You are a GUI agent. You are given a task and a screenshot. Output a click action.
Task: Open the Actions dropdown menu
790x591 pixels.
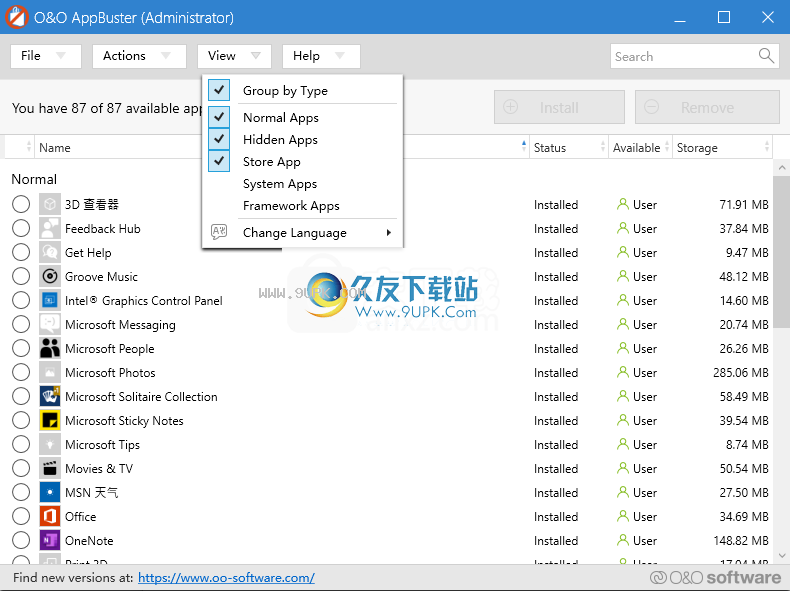140,56
